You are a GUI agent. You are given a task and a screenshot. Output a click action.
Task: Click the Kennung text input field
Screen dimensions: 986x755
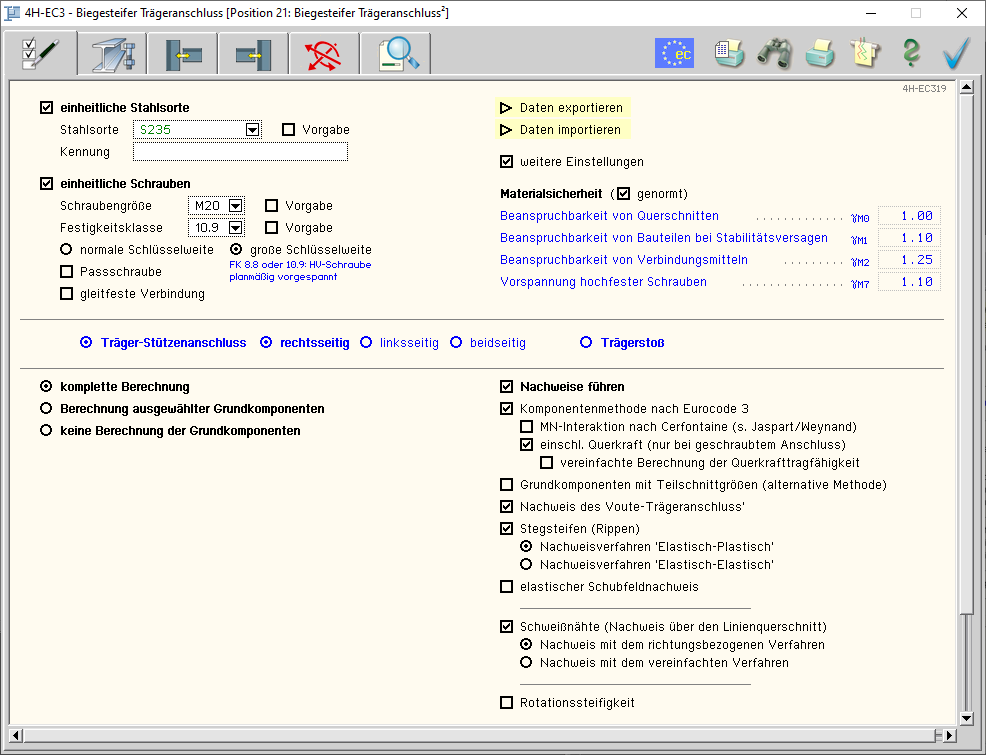click(240, 152)
